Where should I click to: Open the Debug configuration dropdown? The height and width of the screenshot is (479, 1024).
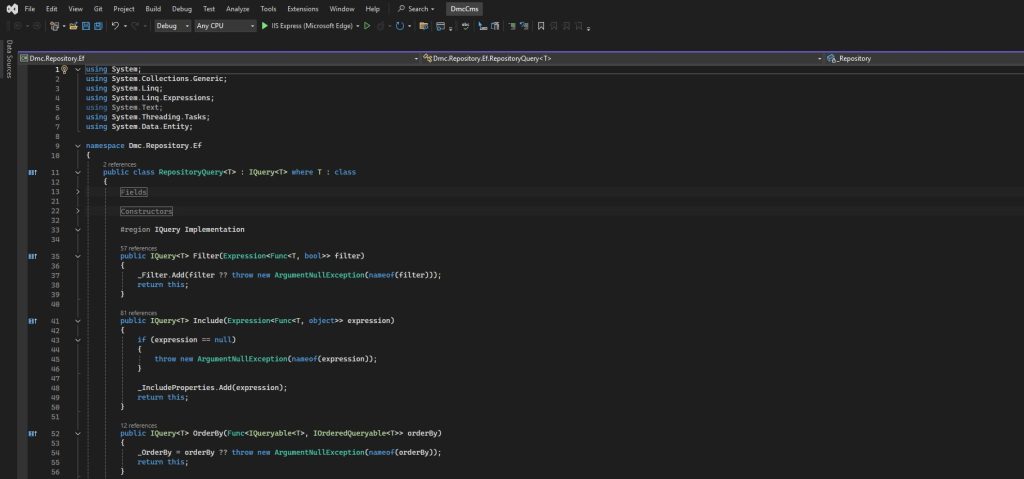pos(172,26)
